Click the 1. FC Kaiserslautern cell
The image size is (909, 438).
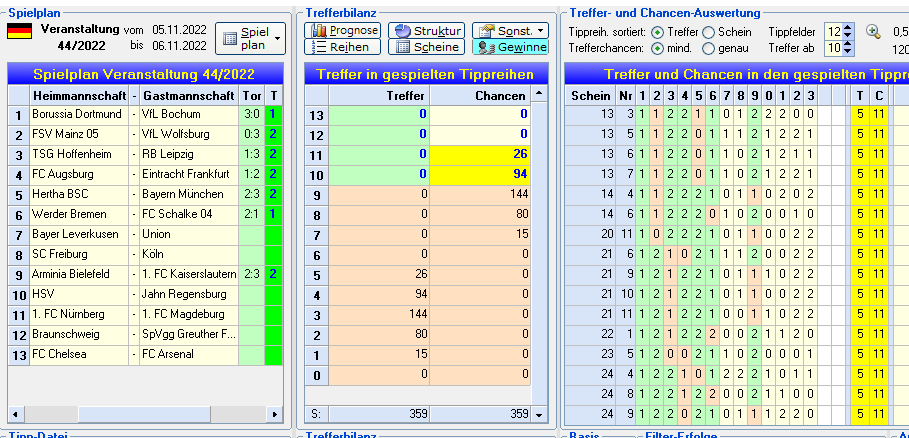pyautogui.click(x=189, y=274)
